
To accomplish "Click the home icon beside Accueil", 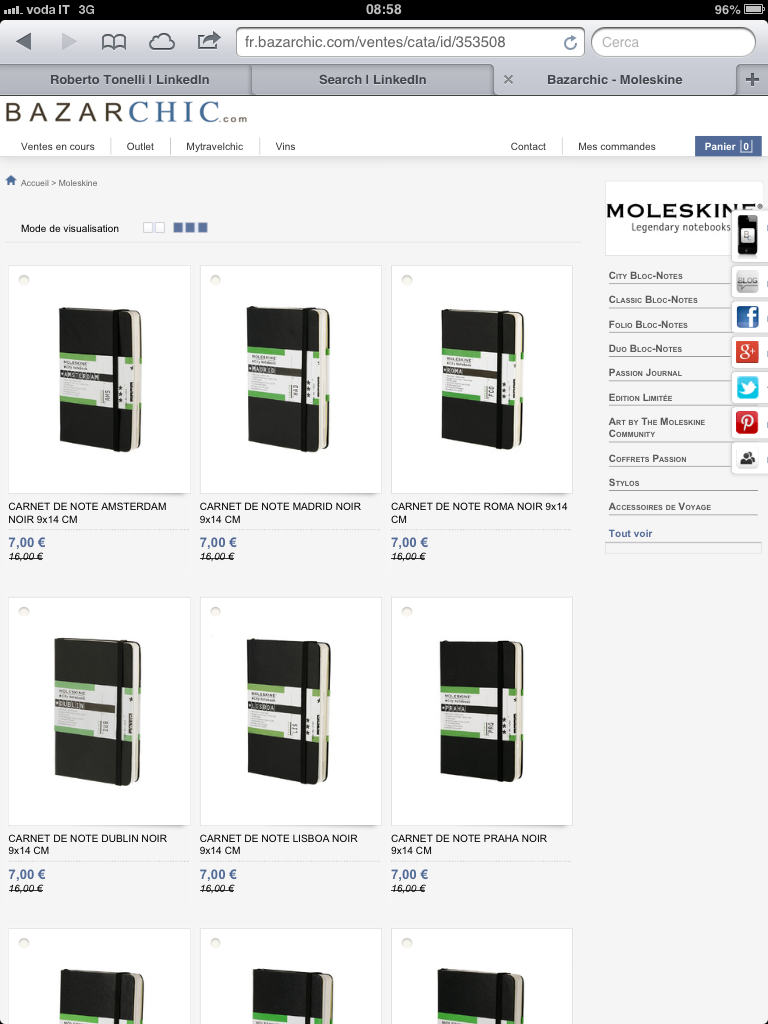I will coord(11,180).
